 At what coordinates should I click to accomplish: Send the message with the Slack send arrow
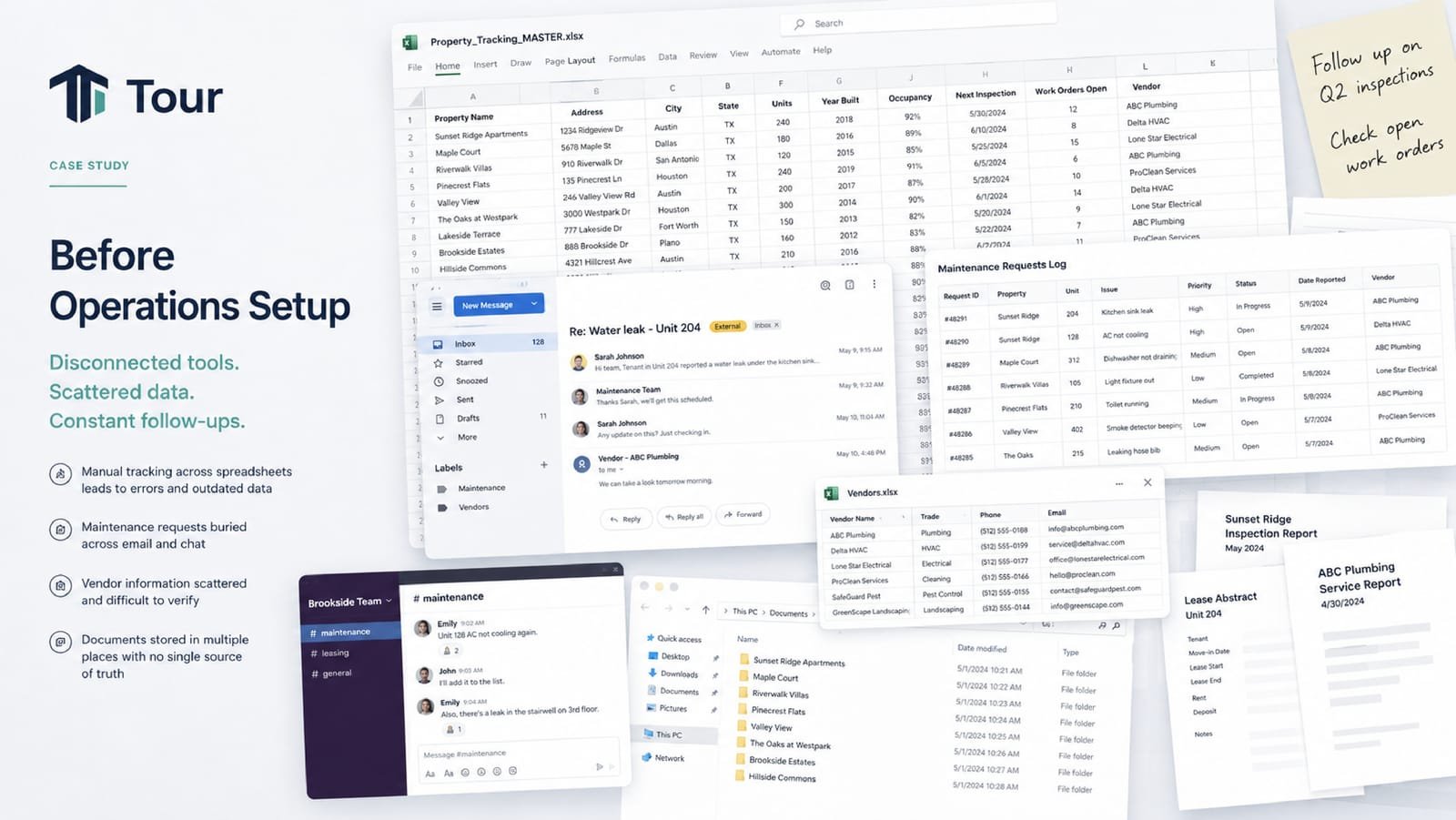click(x=600, y=767)
